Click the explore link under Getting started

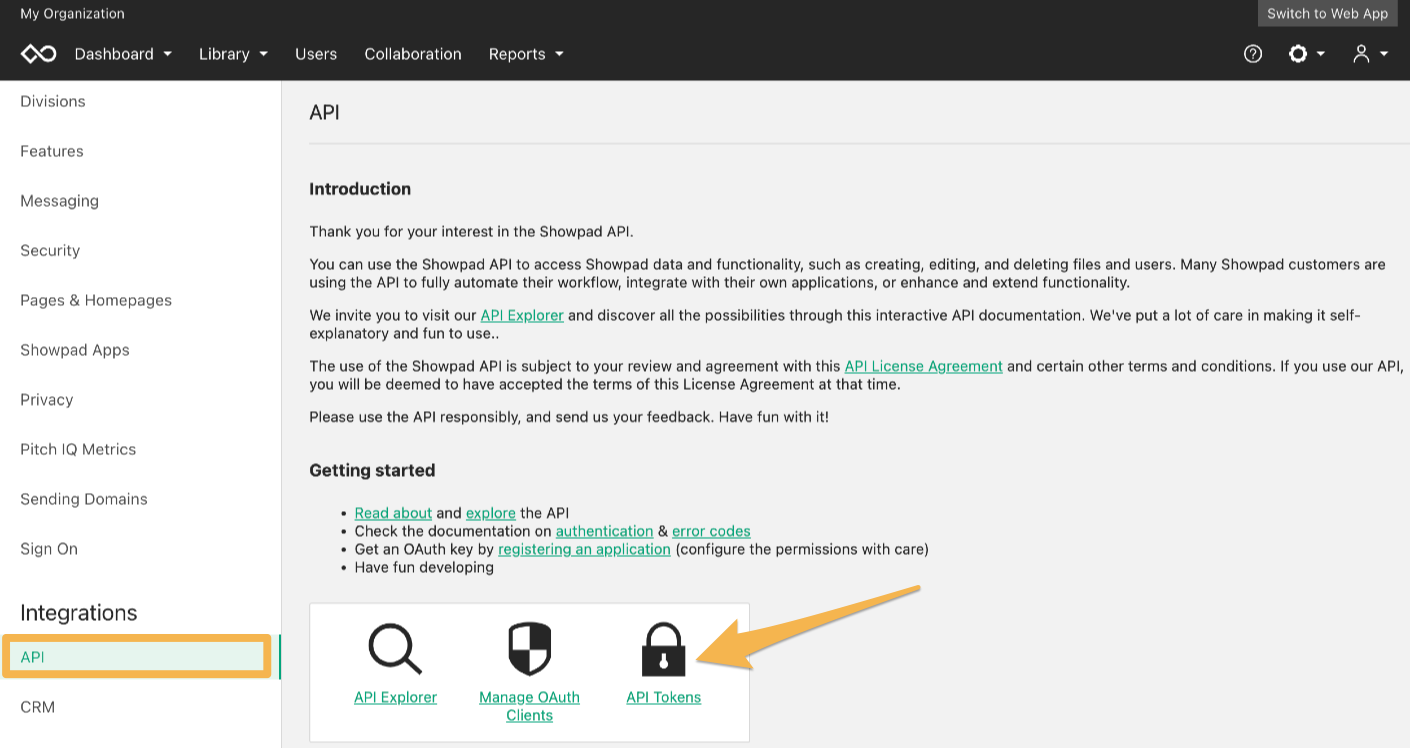[x=491, y=513]
